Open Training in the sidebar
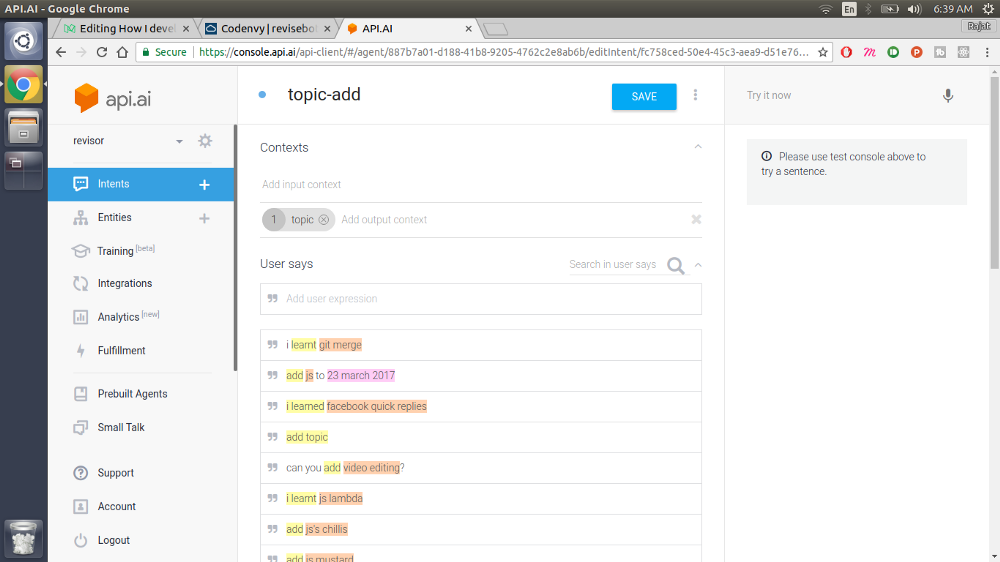The image size is (1000, 562). 115,251
